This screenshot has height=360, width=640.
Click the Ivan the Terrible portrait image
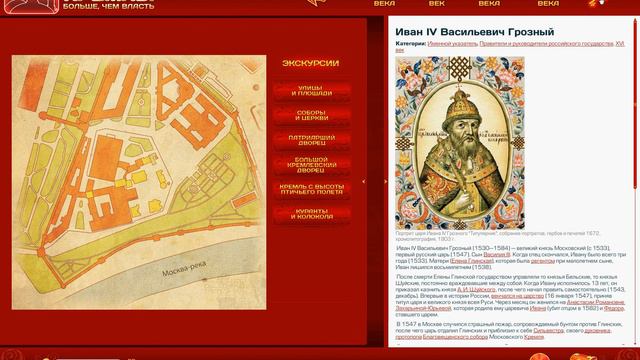[460, 143]
